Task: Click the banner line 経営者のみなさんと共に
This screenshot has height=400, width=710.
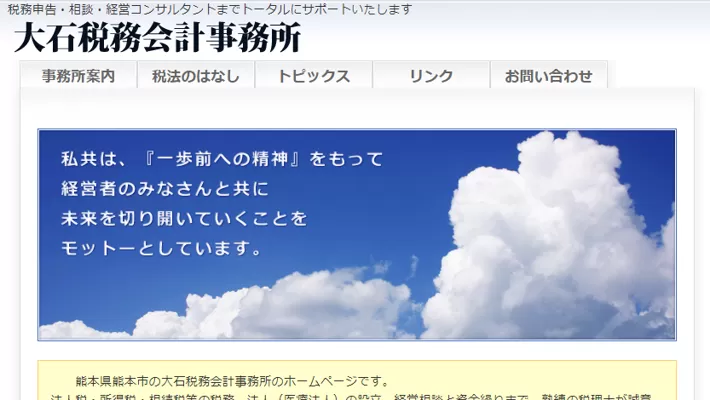Action: point(165,189)
